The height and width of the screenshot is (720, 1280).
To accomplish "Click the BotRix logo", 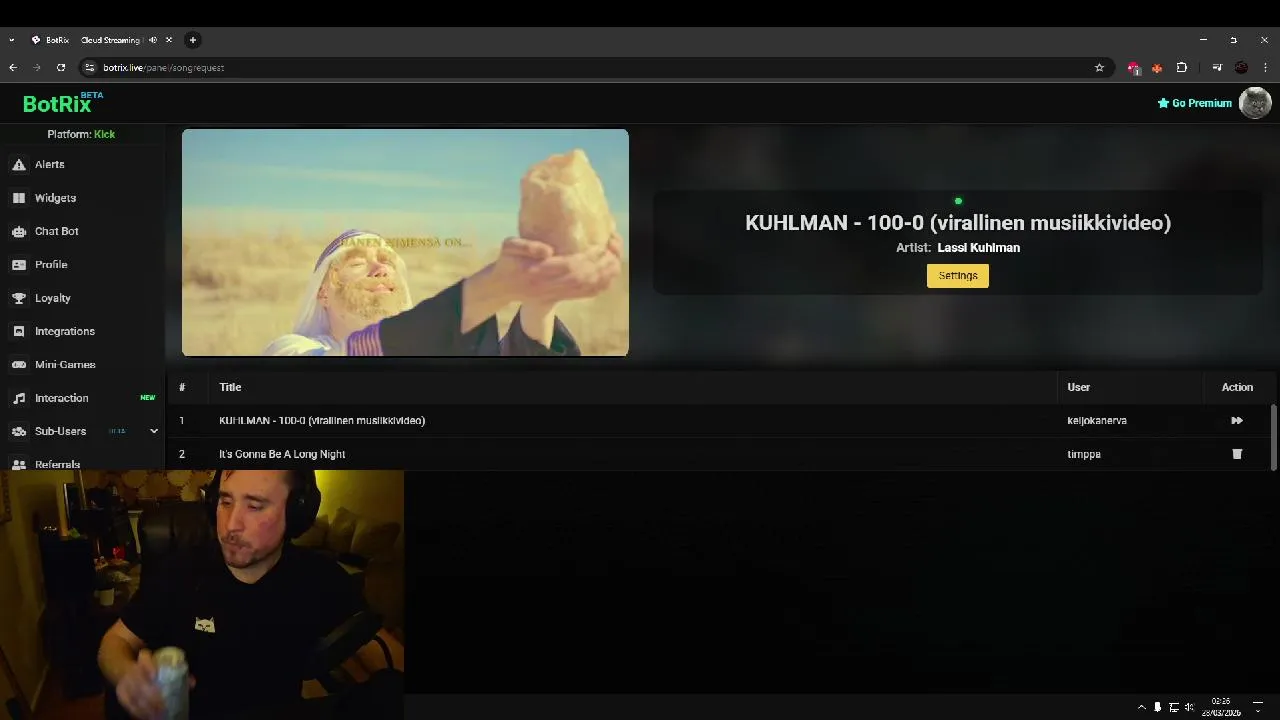I will (62, 103).
